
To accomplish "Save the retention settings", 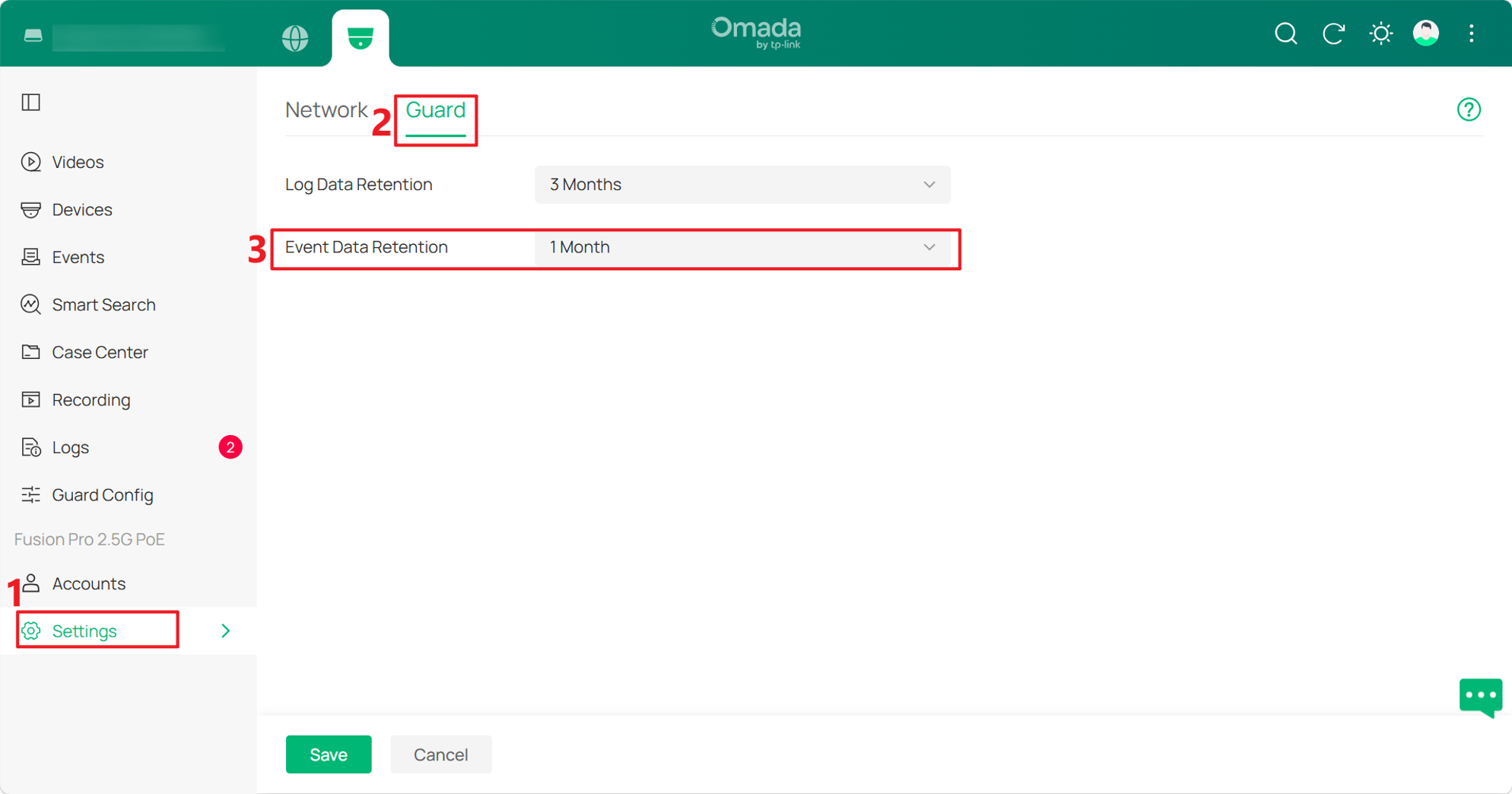I will [329, 754].
